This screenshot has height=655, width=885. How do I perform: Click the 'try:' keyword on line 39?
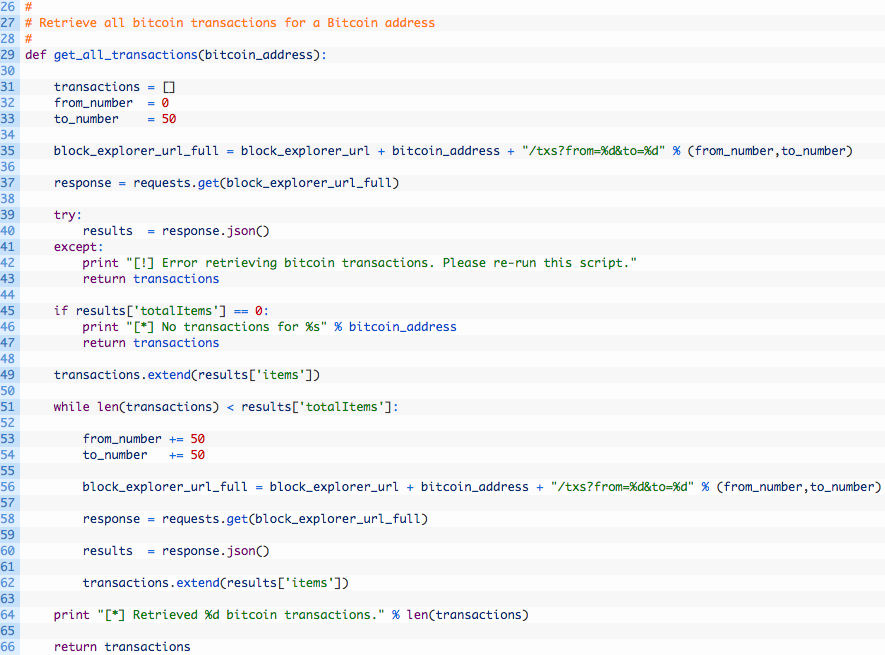tap(68, 215)
